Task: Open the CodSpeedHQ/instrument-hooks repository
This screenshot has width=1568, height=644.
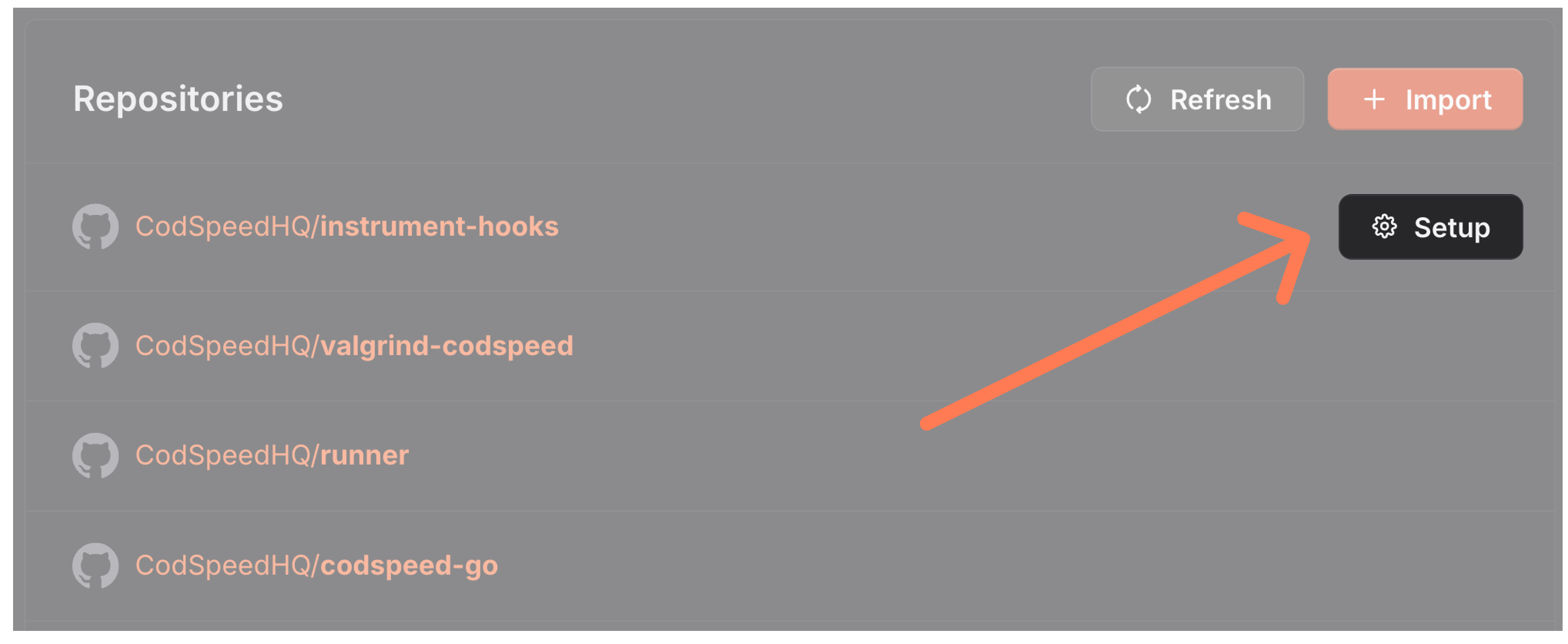Action: [x=347, y=226]
